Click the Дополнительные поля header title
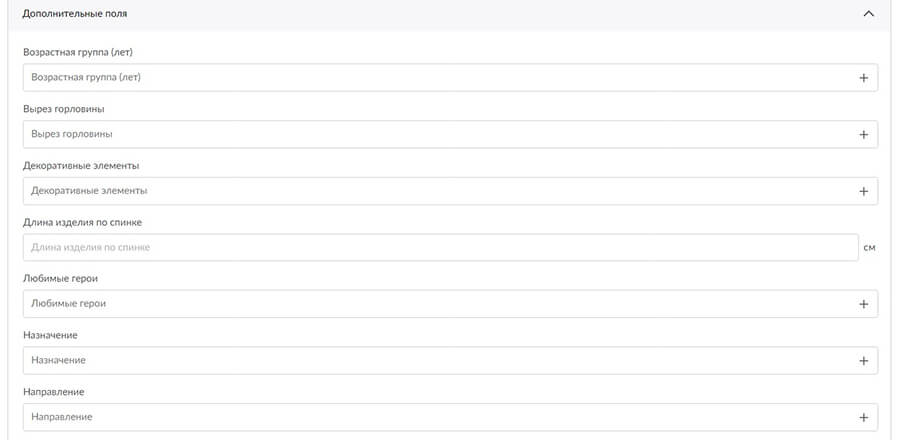Viewport: 900px width, 440px height. tap(75, 14)
